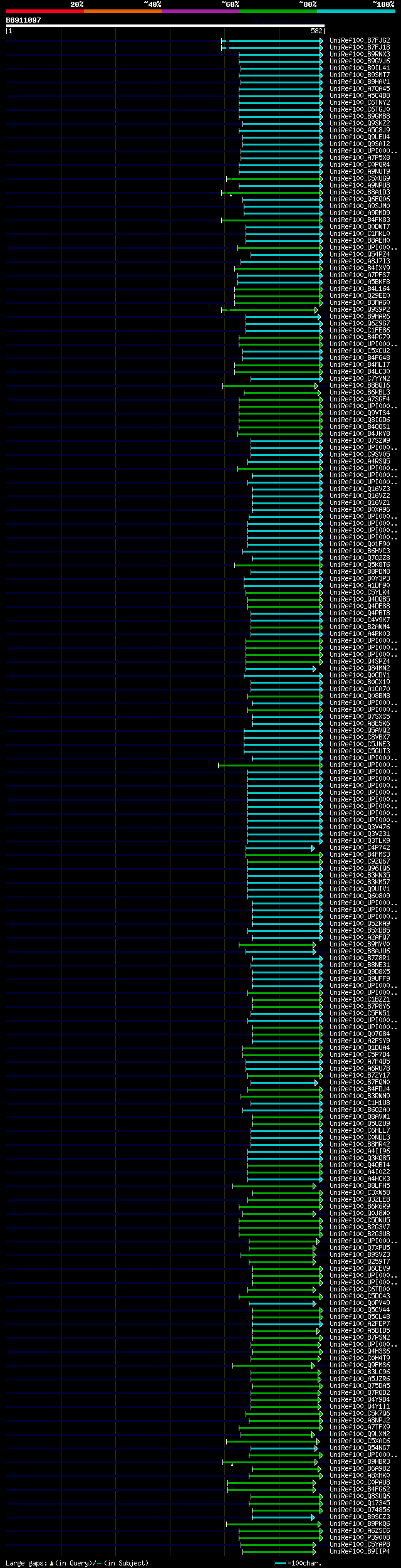
Task: Click UniRef100_Q0DWT7 label
Action: coord(360,226)
